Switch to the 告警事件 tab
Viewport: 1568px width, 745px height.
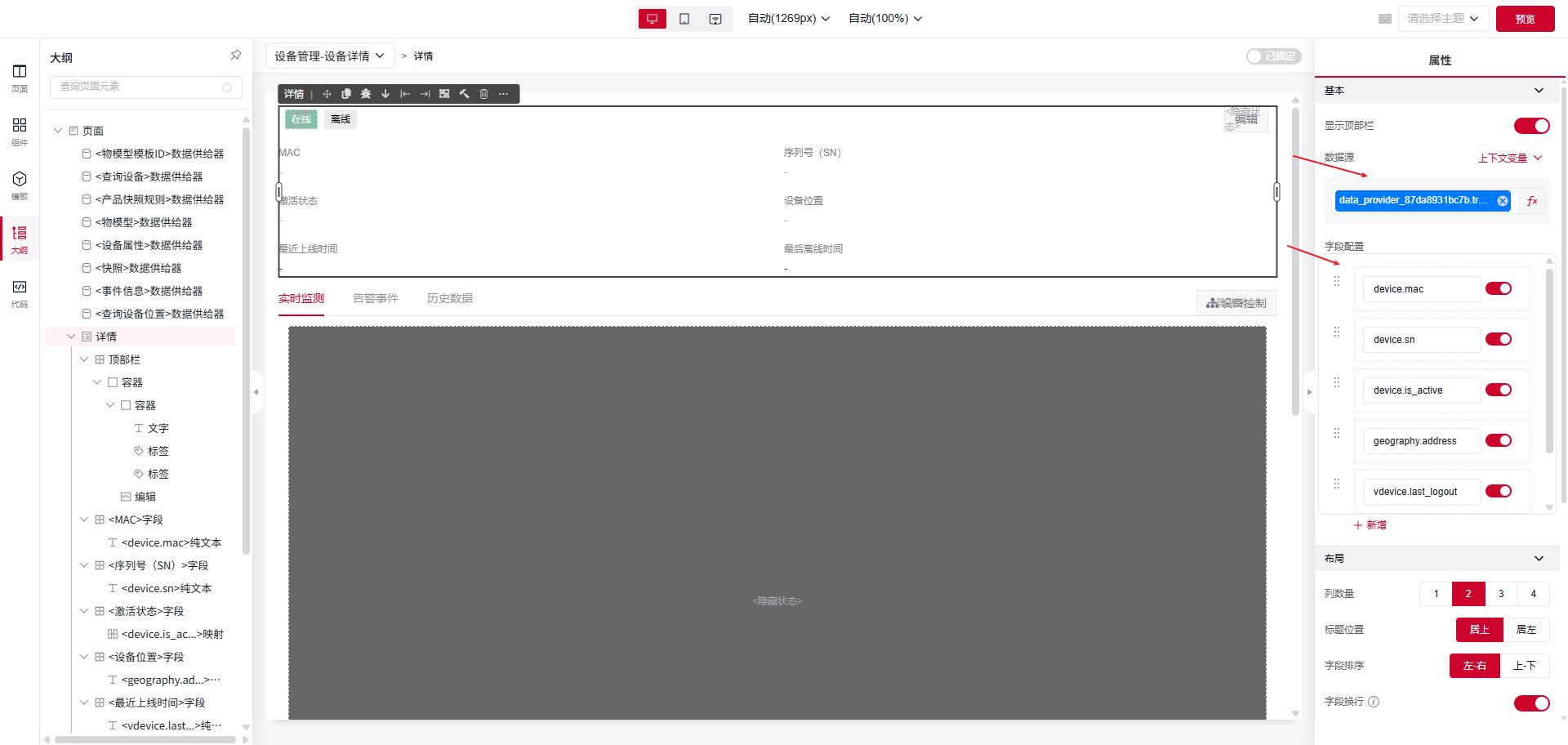[x=375, y=299]
